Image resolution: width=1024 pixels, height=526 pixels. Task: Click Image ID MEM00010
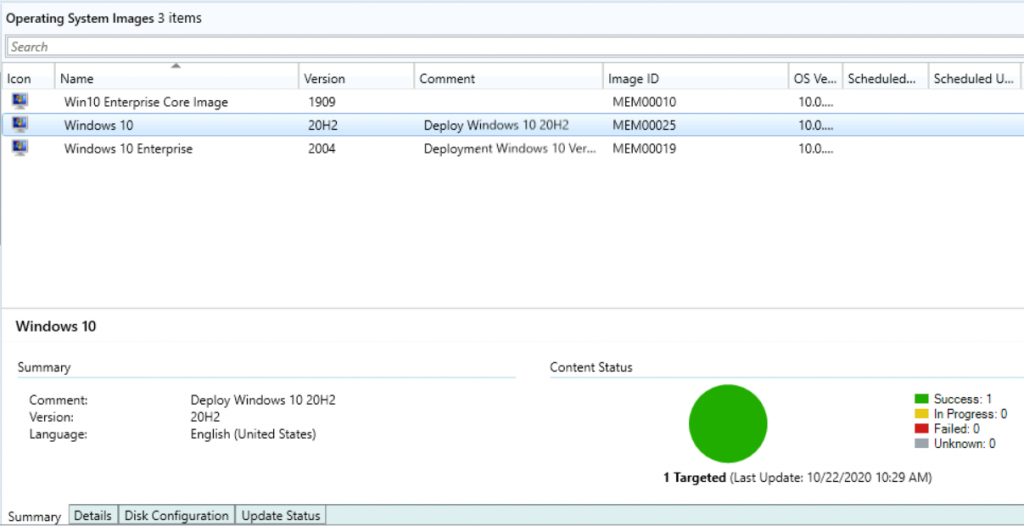click(x=644, y=102)
